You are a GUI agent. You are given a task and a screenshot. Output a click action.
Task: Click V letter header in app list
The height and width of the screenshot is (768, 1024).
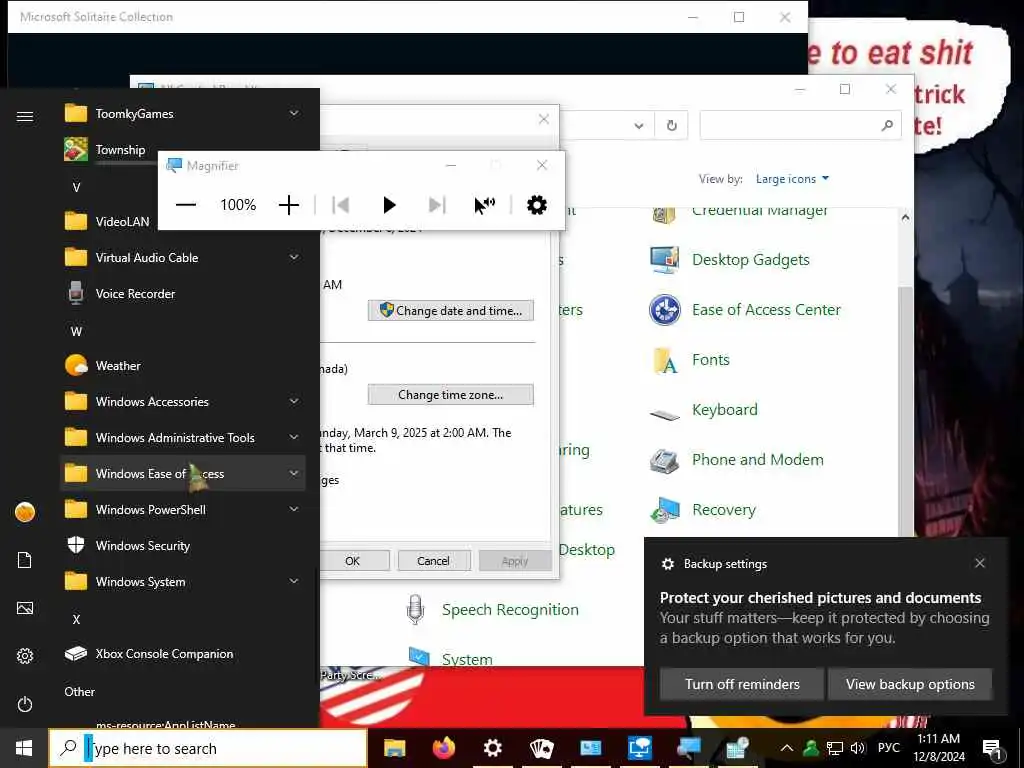76,187
